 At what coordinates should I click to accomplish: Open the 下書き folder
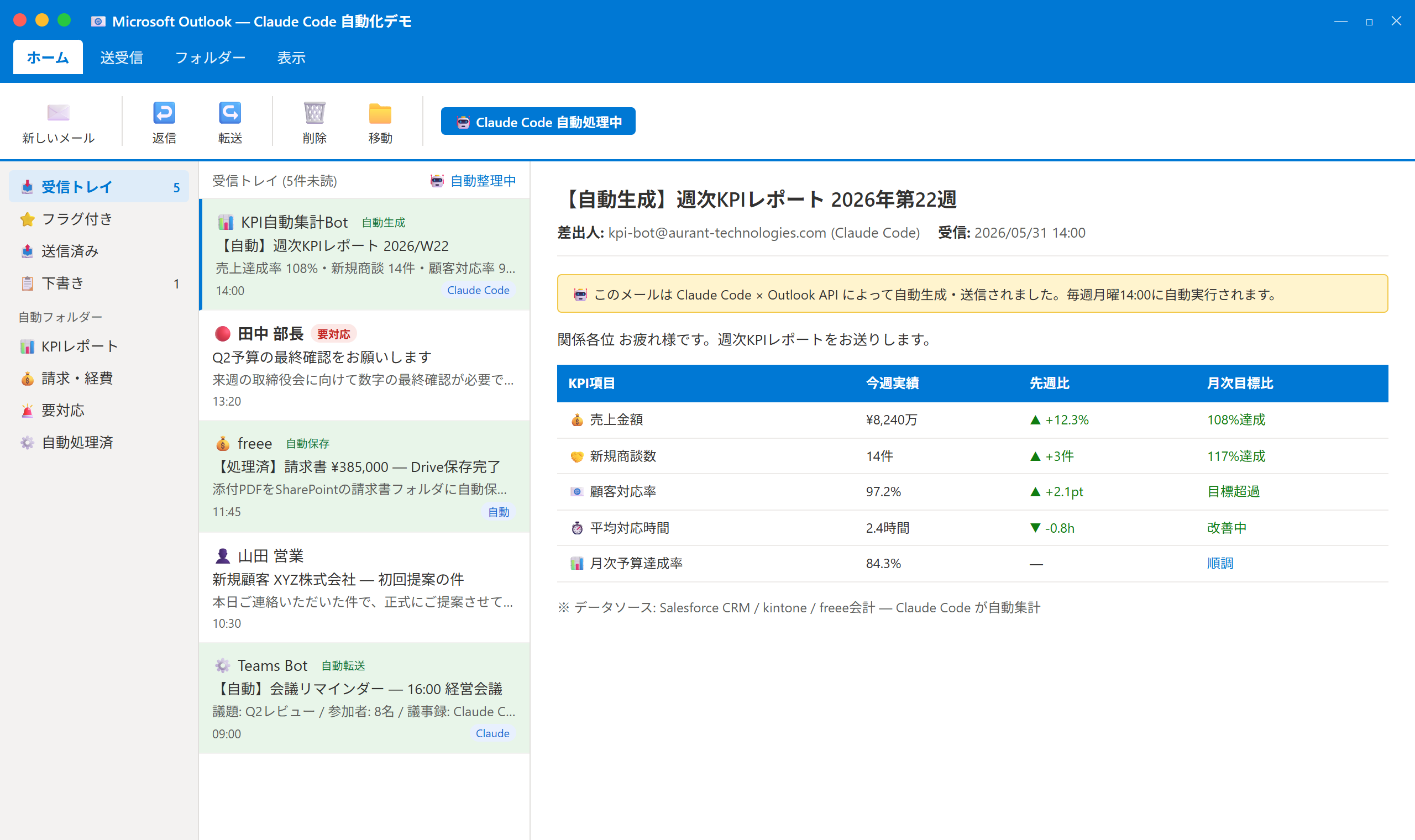coord(99,283)
